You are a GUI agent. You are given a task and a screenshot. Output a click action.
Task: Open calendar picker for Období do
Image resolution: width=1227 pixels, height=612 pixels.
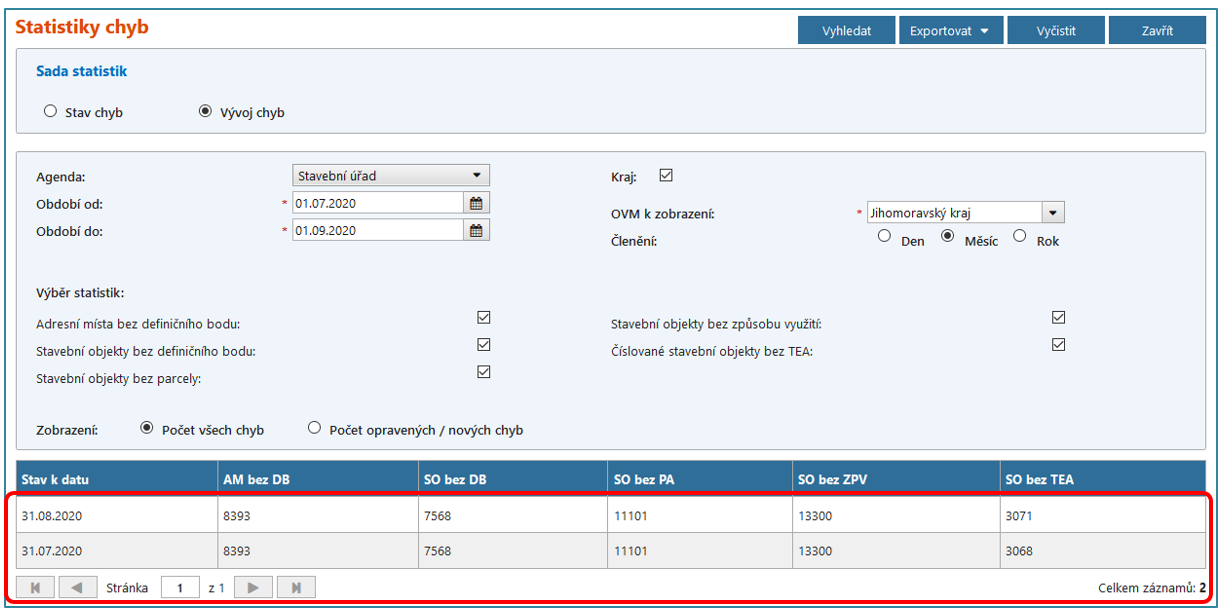[477, 230]
